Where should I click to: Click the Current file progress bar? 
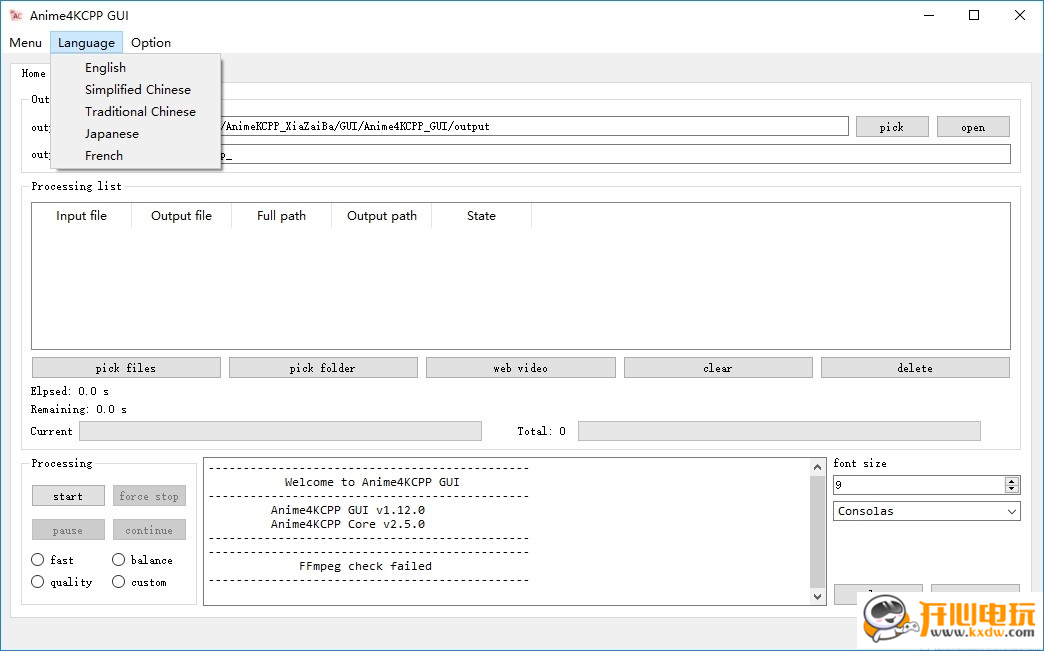click(x=280, y=431)
